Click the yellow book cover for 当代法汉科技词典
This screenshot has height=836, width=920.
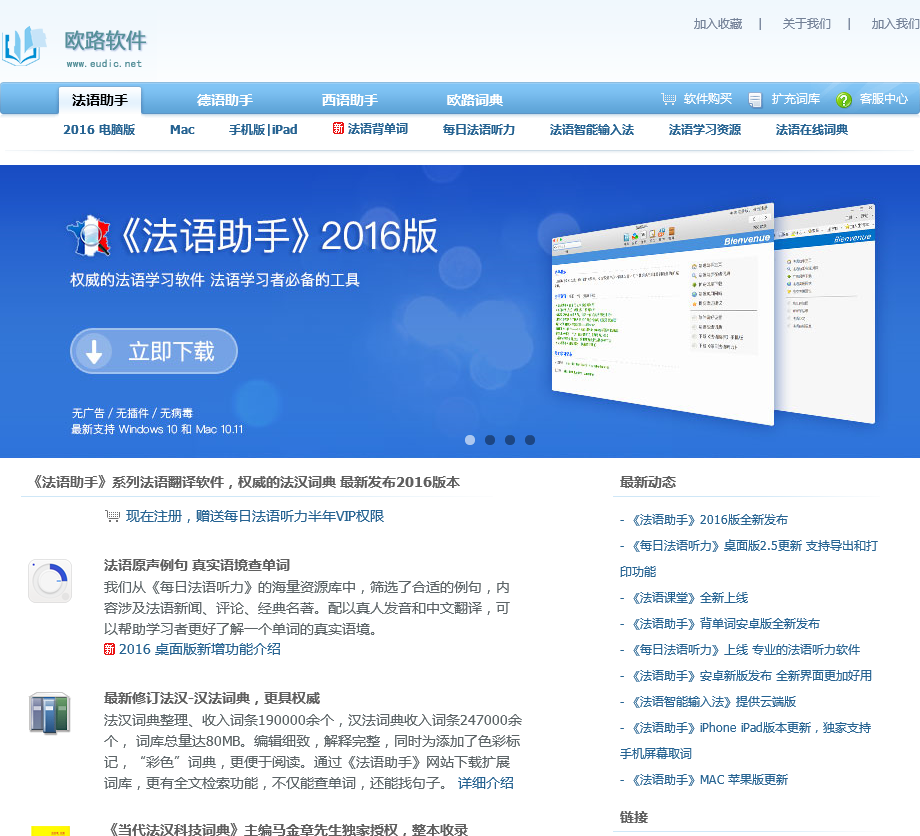coord(50,831)
